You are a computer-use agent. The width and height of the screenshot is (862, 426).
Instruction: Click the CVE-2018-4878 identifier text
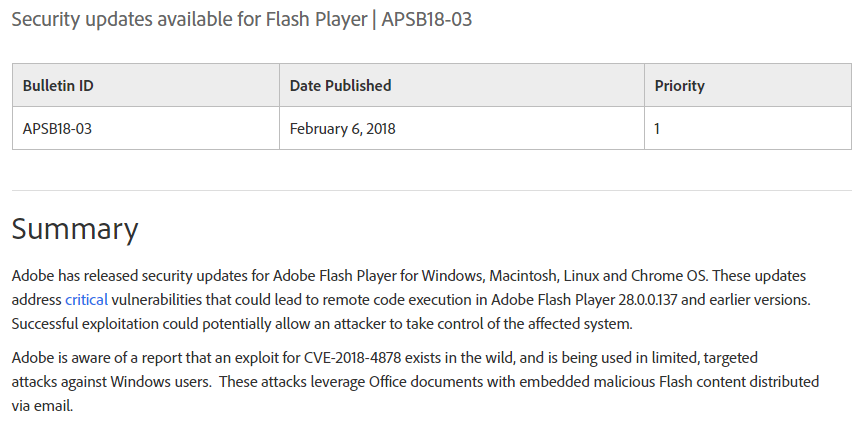353,358
